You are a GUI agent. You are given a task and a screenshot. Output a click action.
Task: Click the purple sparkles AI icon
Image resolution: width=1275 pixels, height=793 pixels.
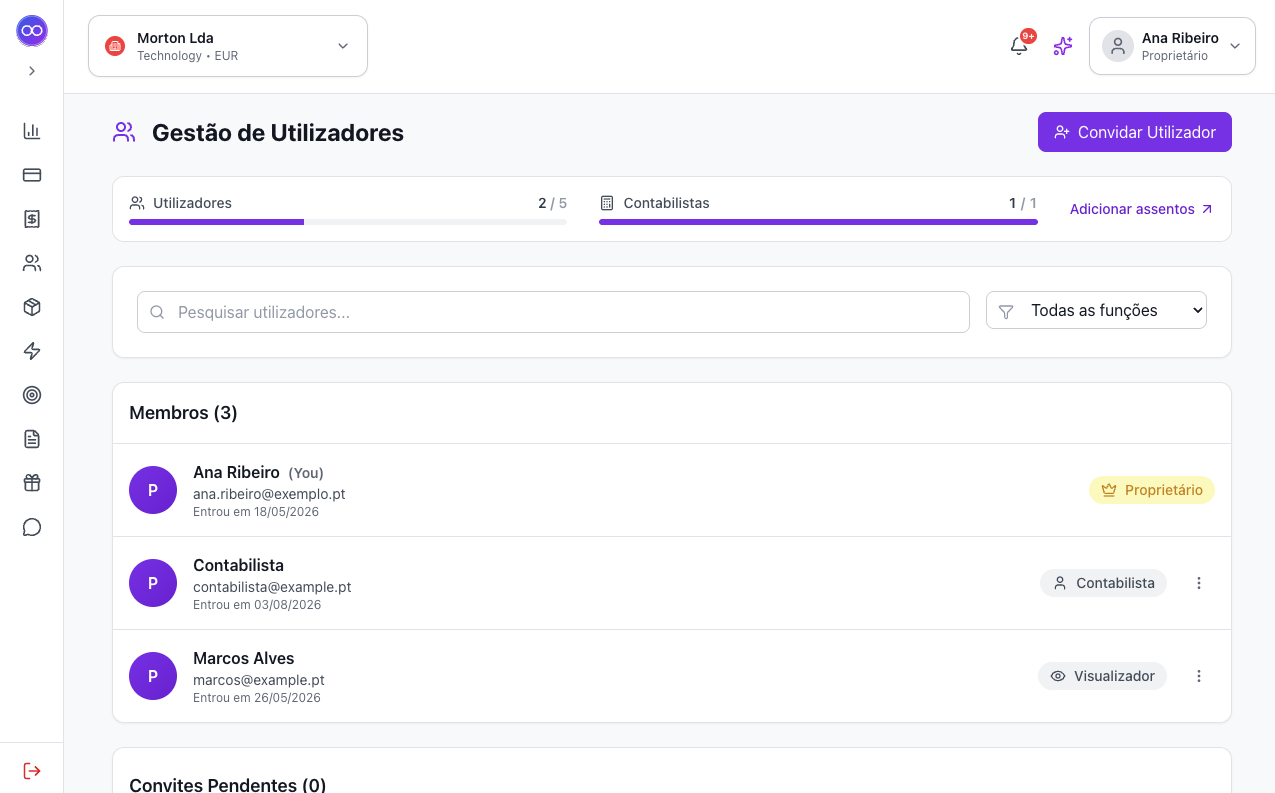(1063, 46)
